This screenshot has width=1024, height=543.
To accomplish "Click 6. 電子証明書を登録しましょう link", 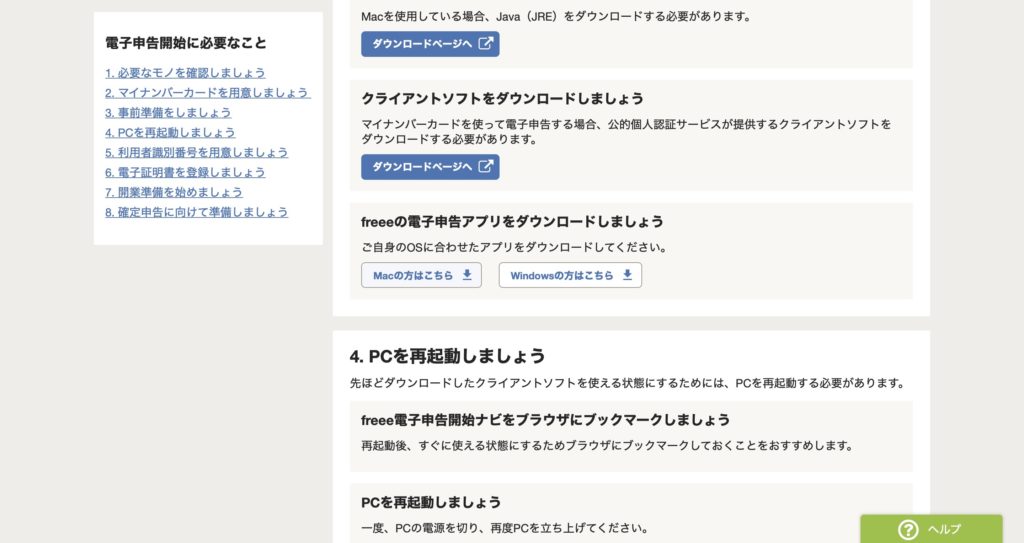I will [x=185, y=172].
